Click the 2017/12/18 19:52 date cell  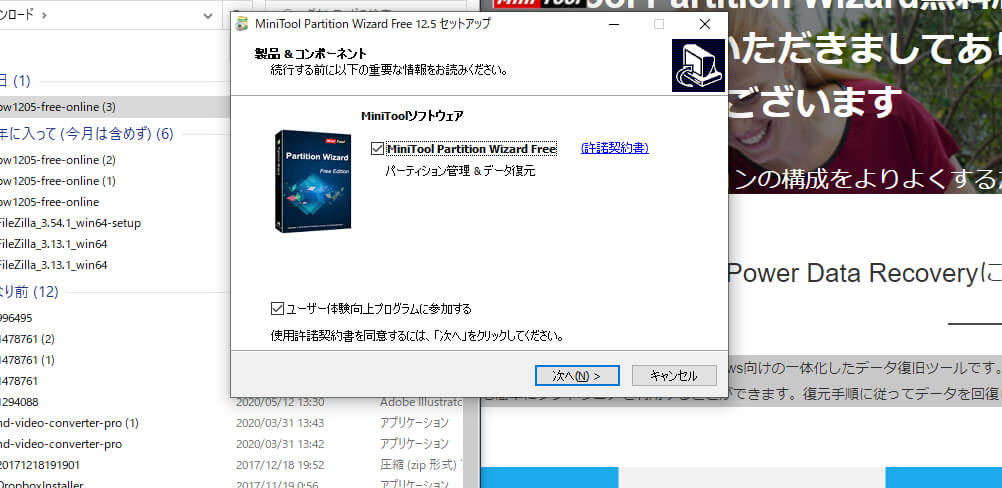279,465
